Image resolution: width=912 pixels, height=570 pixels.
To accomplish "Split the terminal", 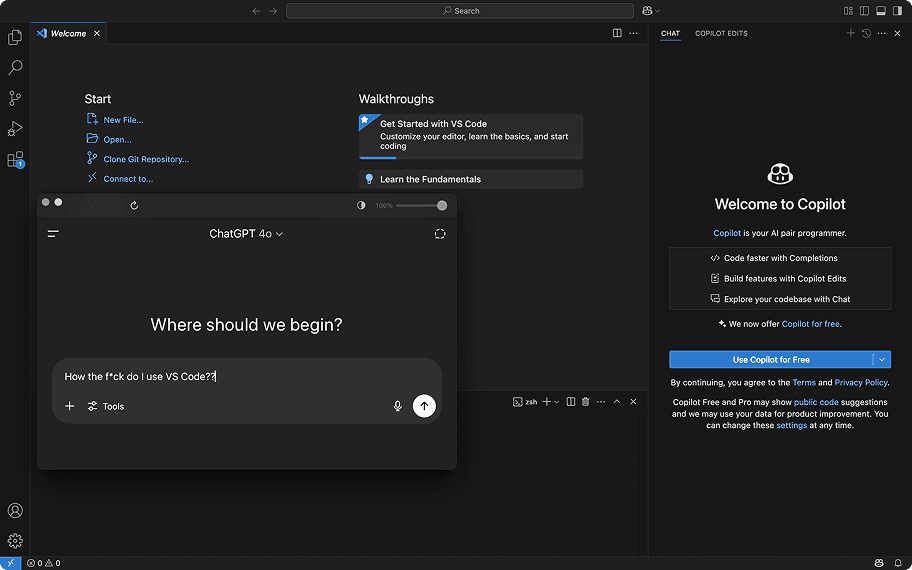I will tap(571, 401).
